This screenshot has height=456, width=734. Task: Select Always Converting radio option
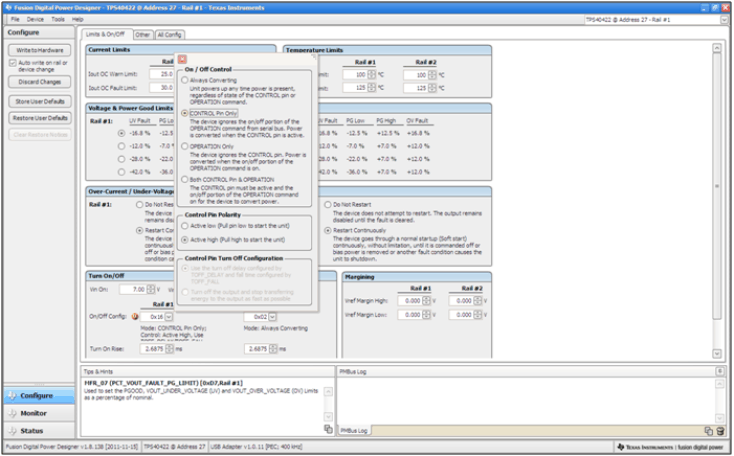coord(185,80)
